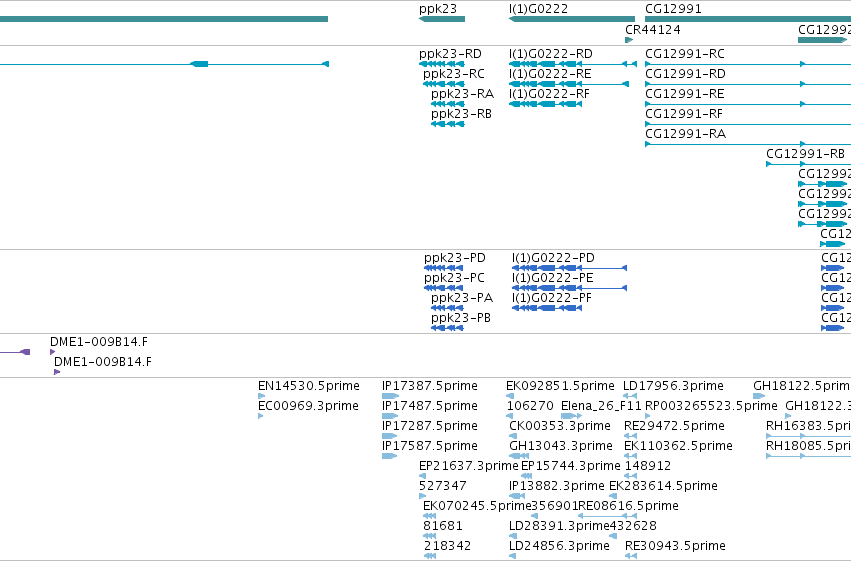
Task: Select transcript label ppk23-RC
Action: 454,74
